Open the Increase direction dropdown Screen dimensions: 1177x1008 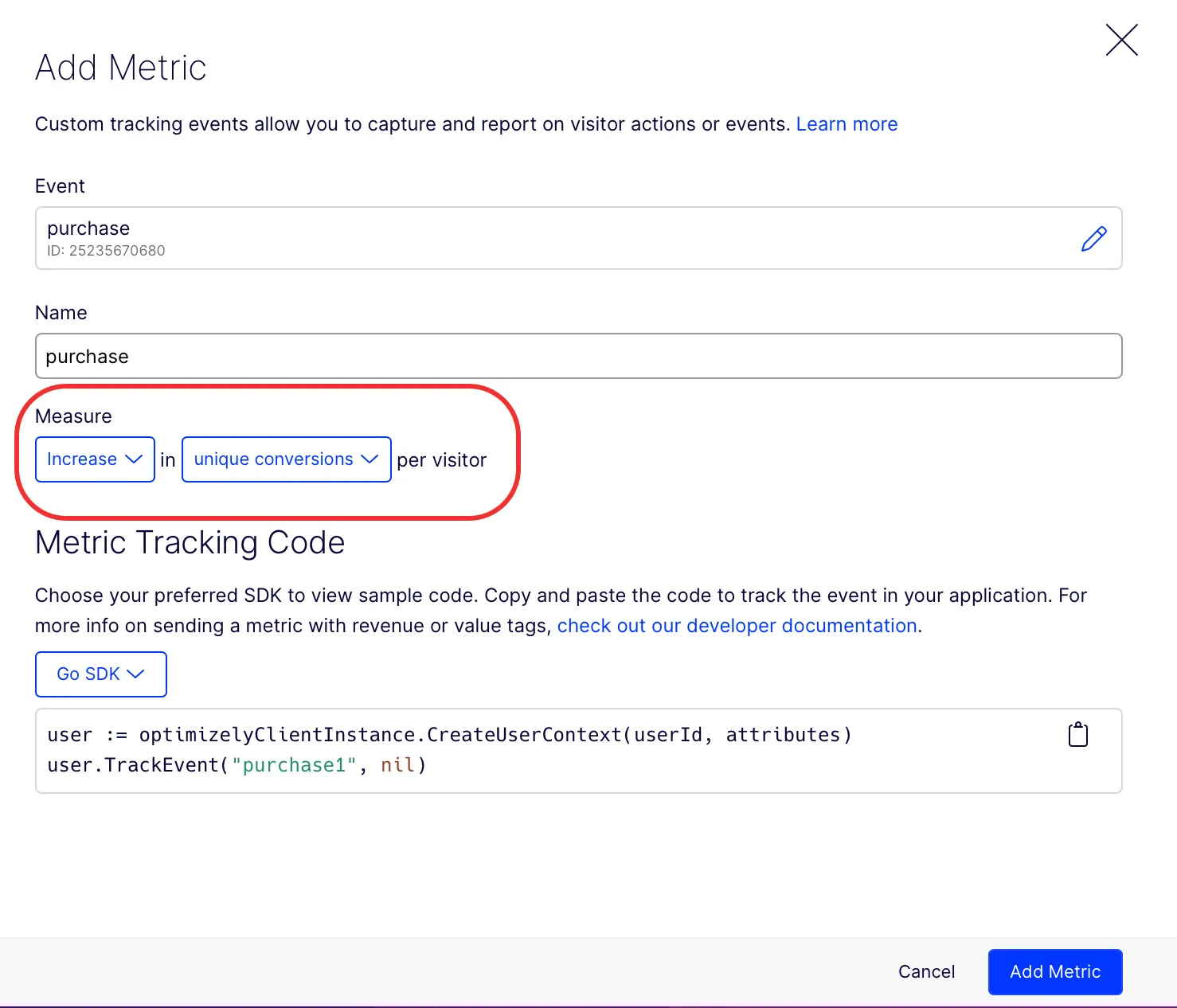pos(95,459)
